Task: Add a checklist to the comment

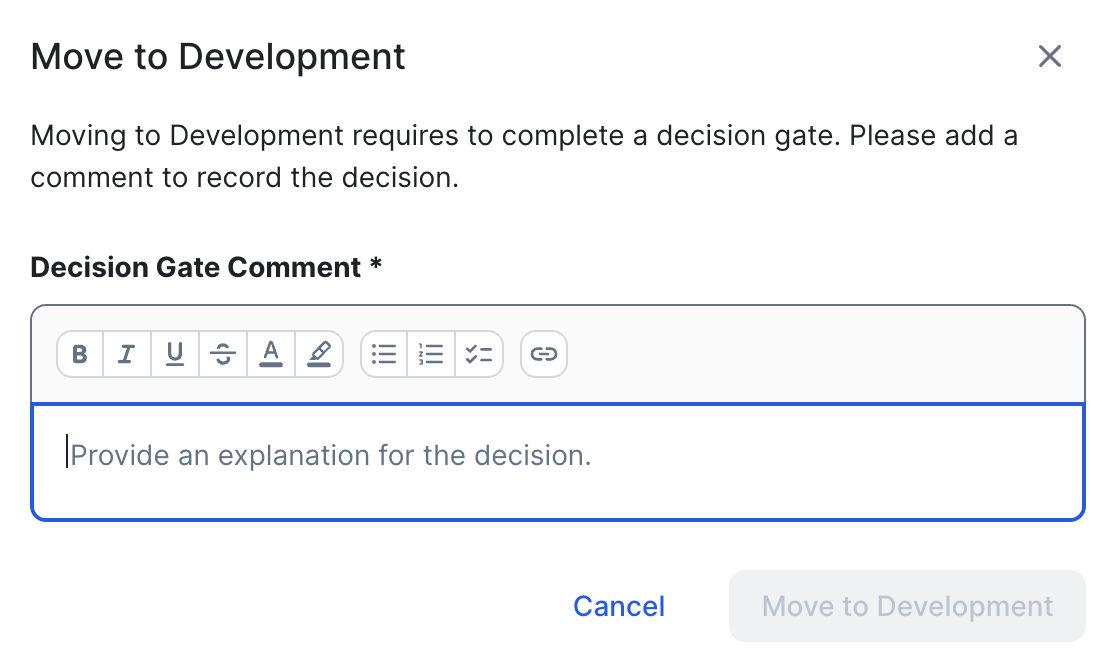Action: point(479,354)
